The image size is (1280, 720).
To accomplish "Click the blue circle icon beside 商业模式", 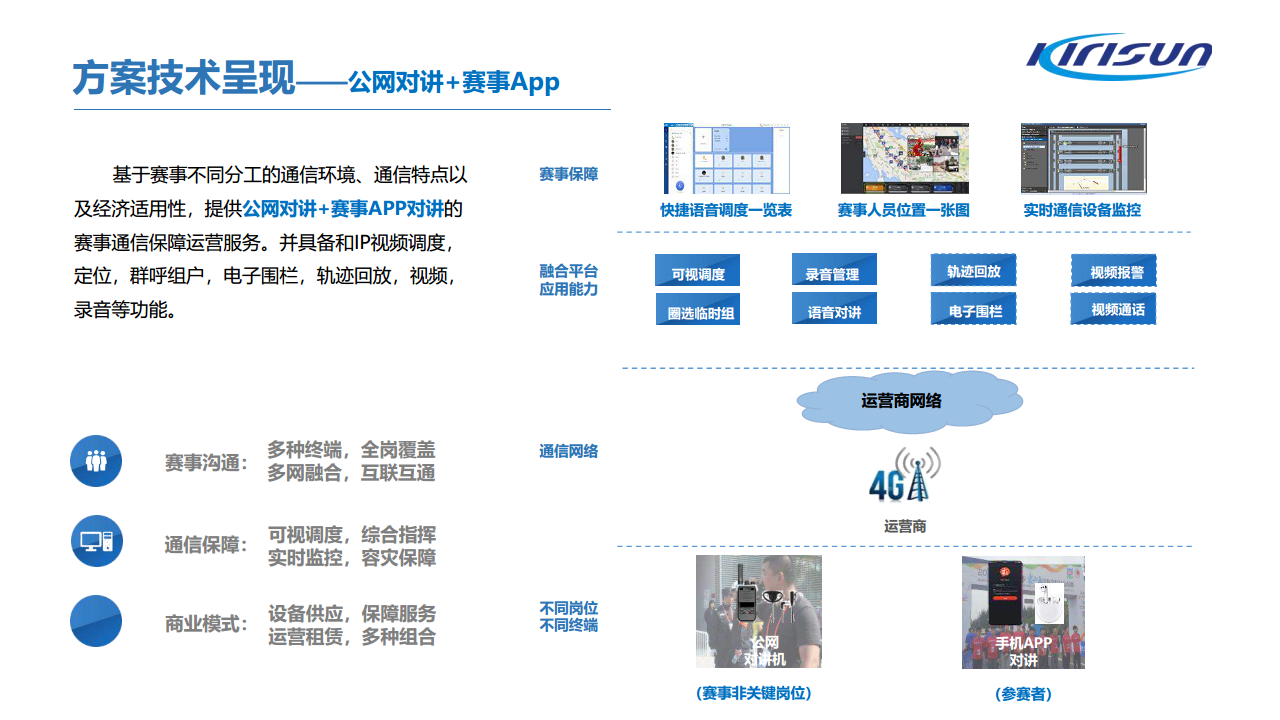I will click(x=96, y=621).
